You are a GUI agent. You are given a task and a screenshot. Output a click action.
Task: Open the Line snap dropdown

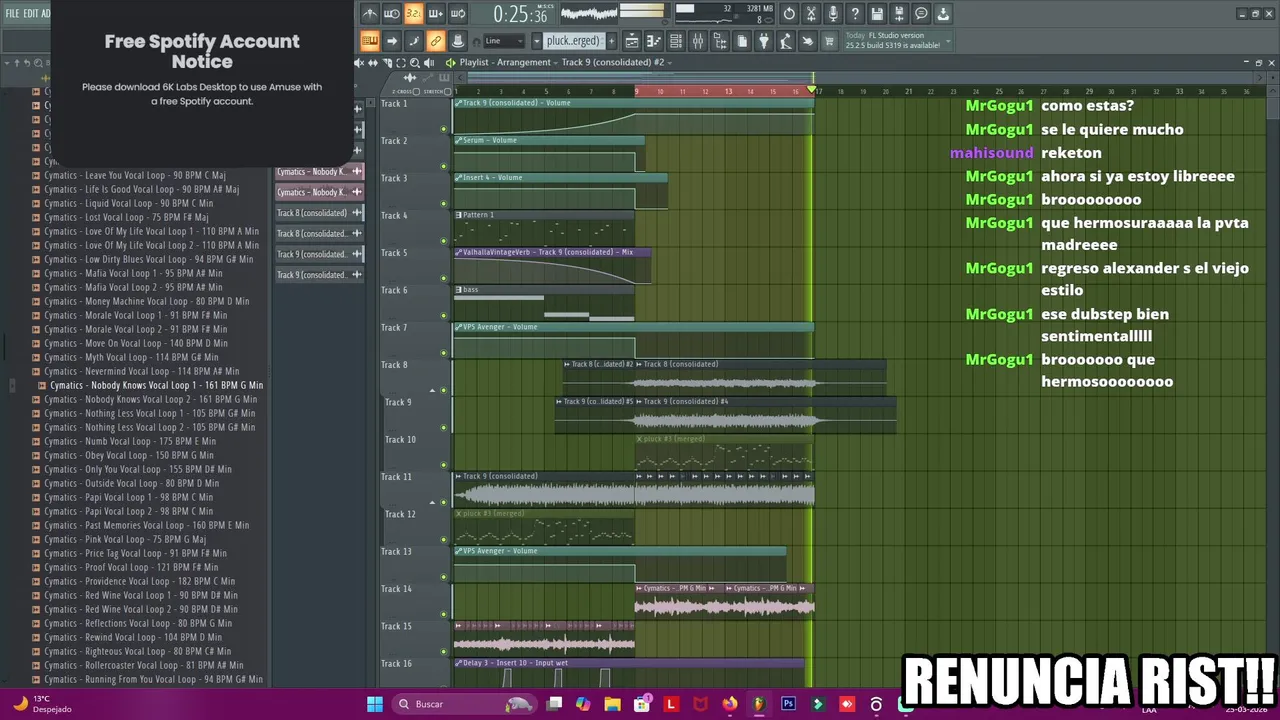tap(504, 41)
